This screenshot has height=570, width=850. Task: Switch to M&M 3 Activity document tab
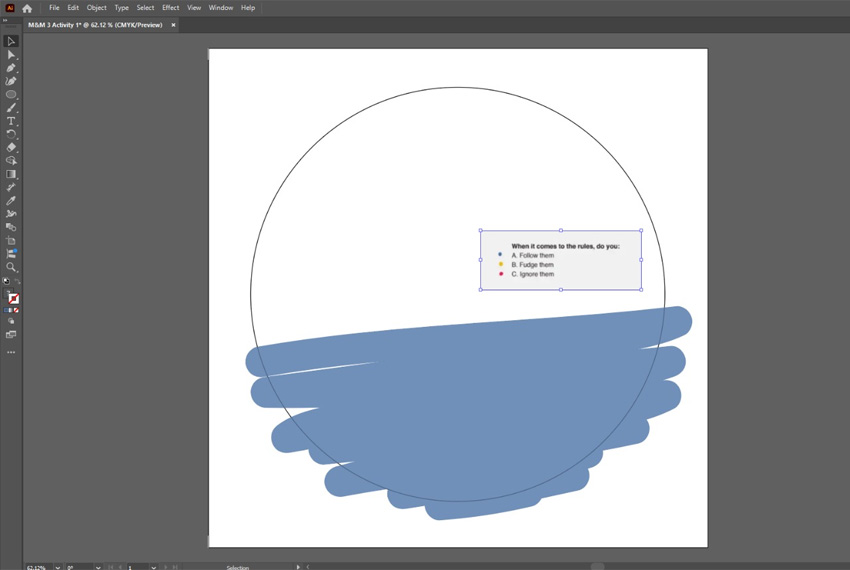(95, 25)
